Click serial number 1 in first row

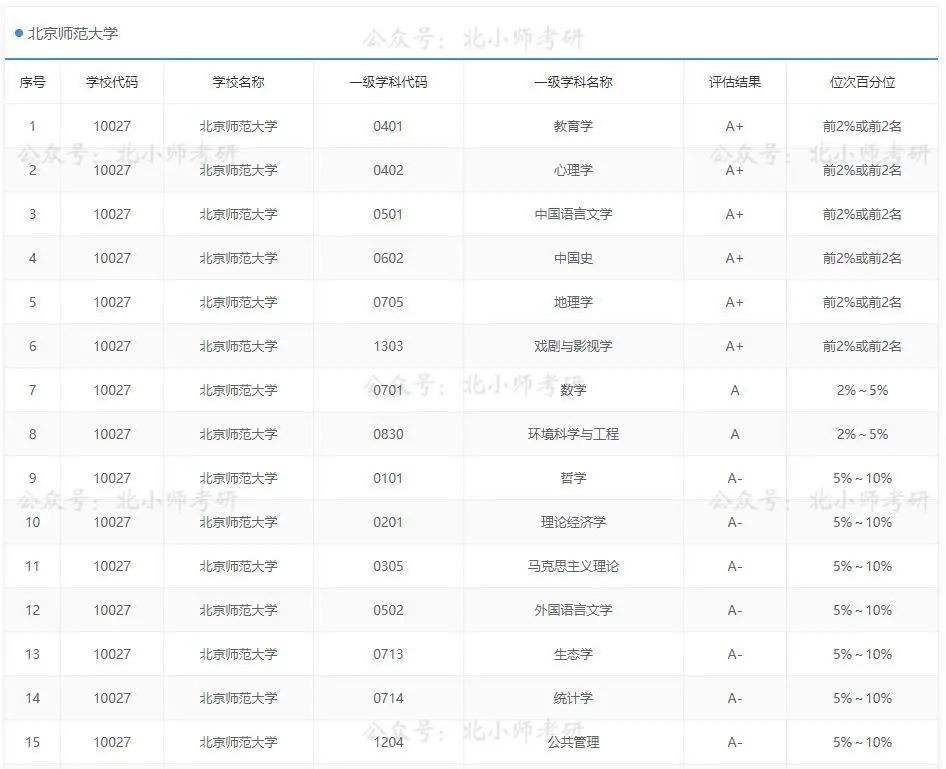(x=33, y=126)
